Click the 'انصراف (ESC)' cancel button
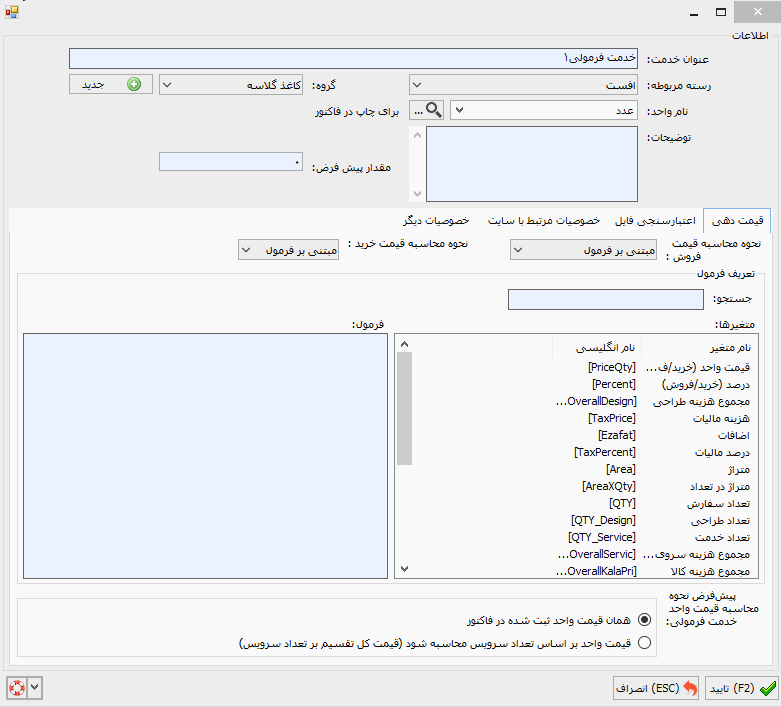This screenshot has width=781, height=707. (x=656, y=688)
